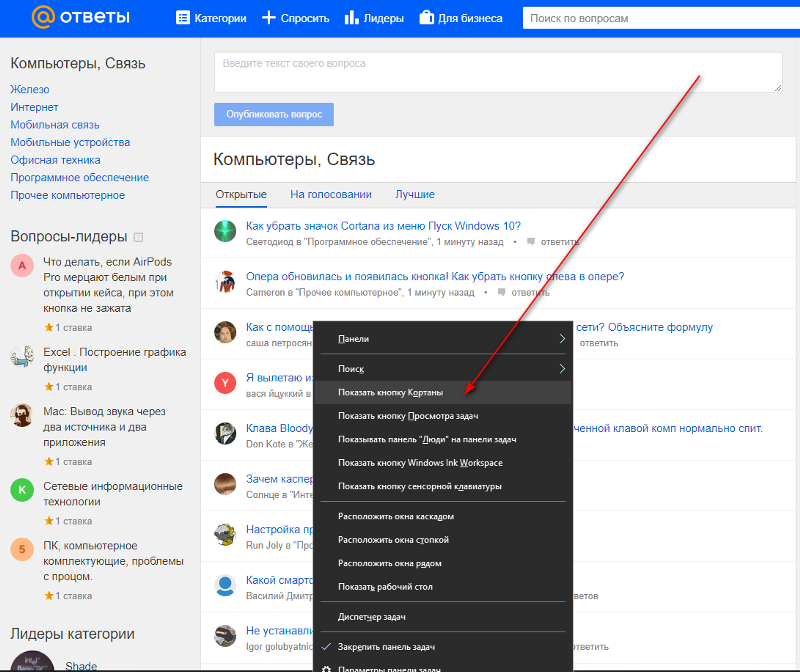The width and height of the screenshot is (800, 672).
Task: Select Показать кнопку Просмотра задач
Action: point(442,416)
